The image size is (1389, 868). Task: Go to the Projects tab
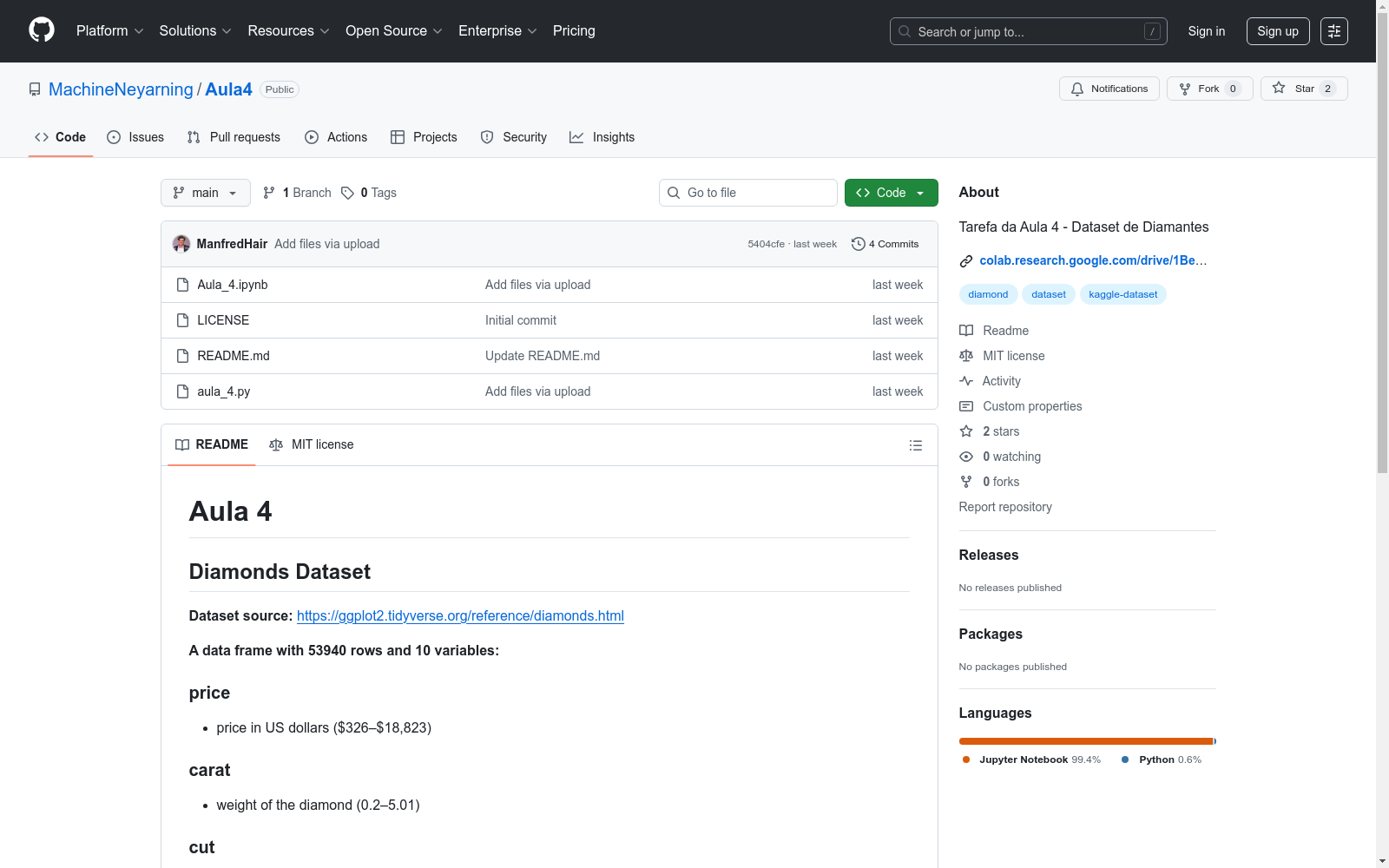(424, 137)
